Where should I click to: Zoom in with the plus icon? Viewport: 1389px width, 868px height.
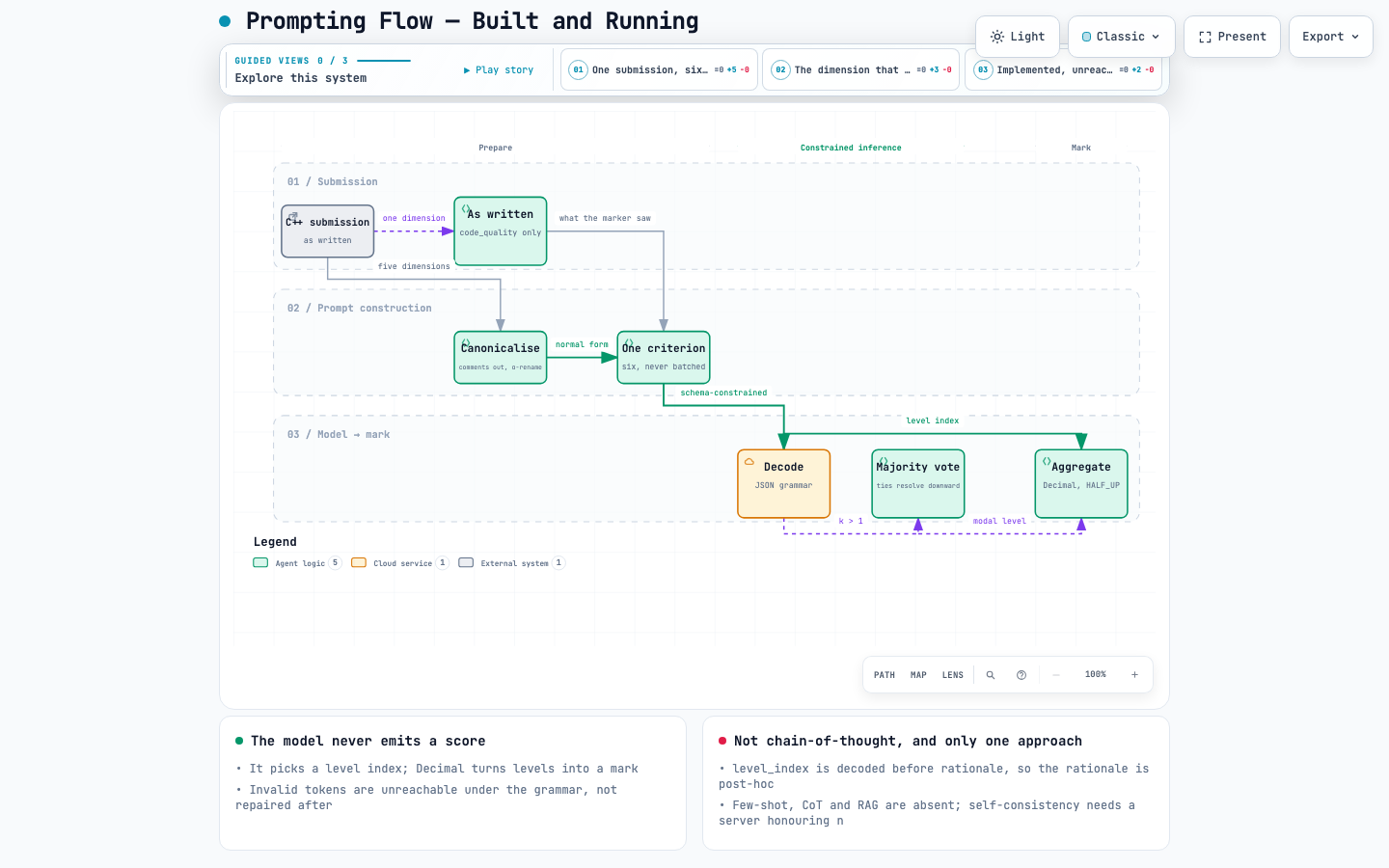[1135, 675]
